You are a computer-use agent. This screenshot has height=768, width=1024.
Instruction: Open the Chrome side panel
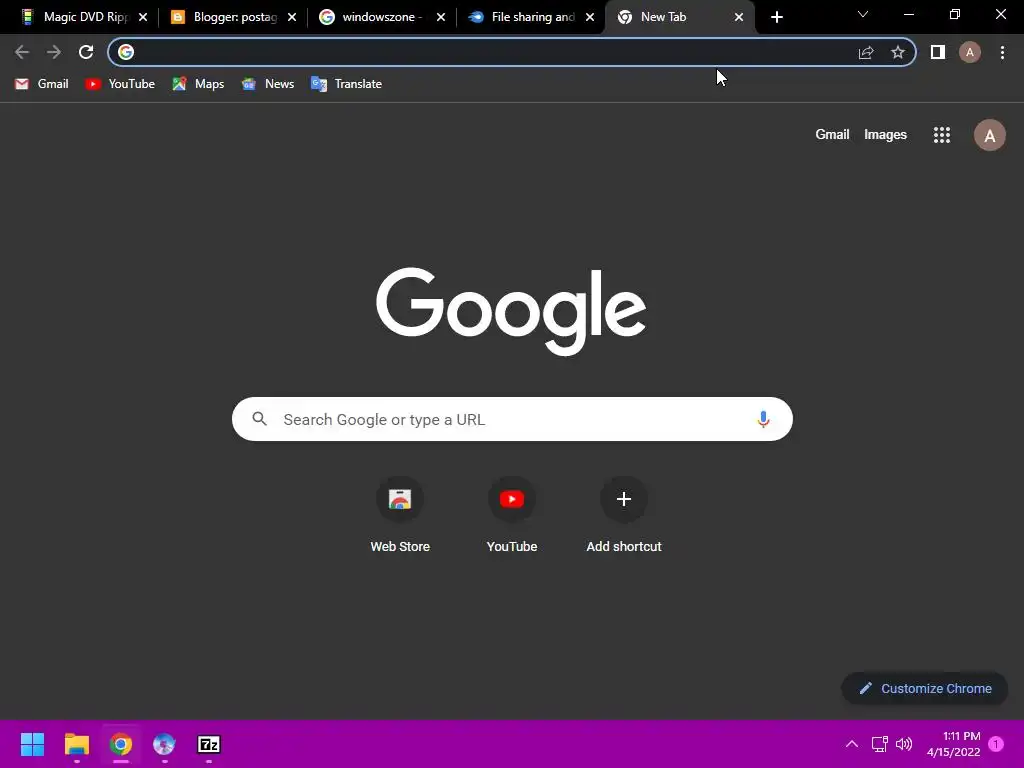coord(938,52)
